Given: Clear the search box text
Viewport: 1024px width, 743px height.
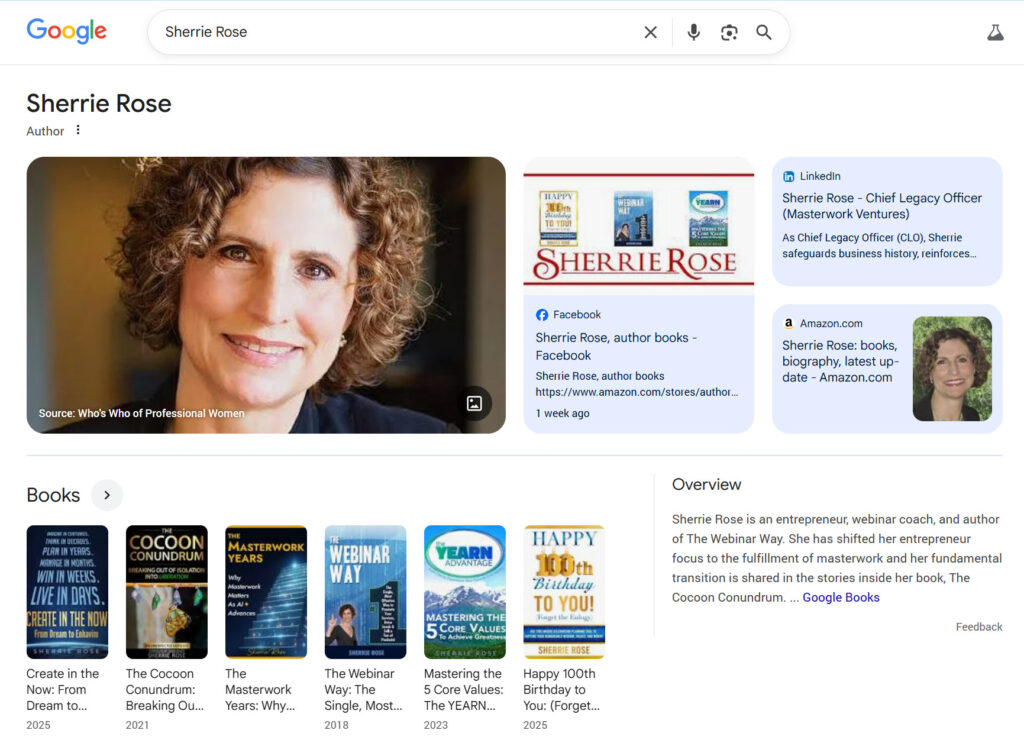Looking at the screenshot, I should coord(650,33).
